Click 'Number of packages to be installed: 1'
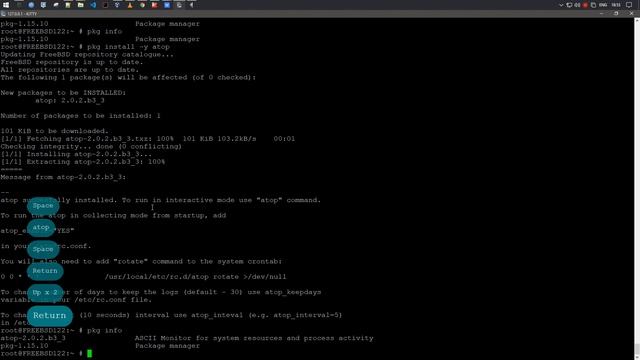Image resolution: width=640 pixels, height=360 pixels. click(80, 116)
